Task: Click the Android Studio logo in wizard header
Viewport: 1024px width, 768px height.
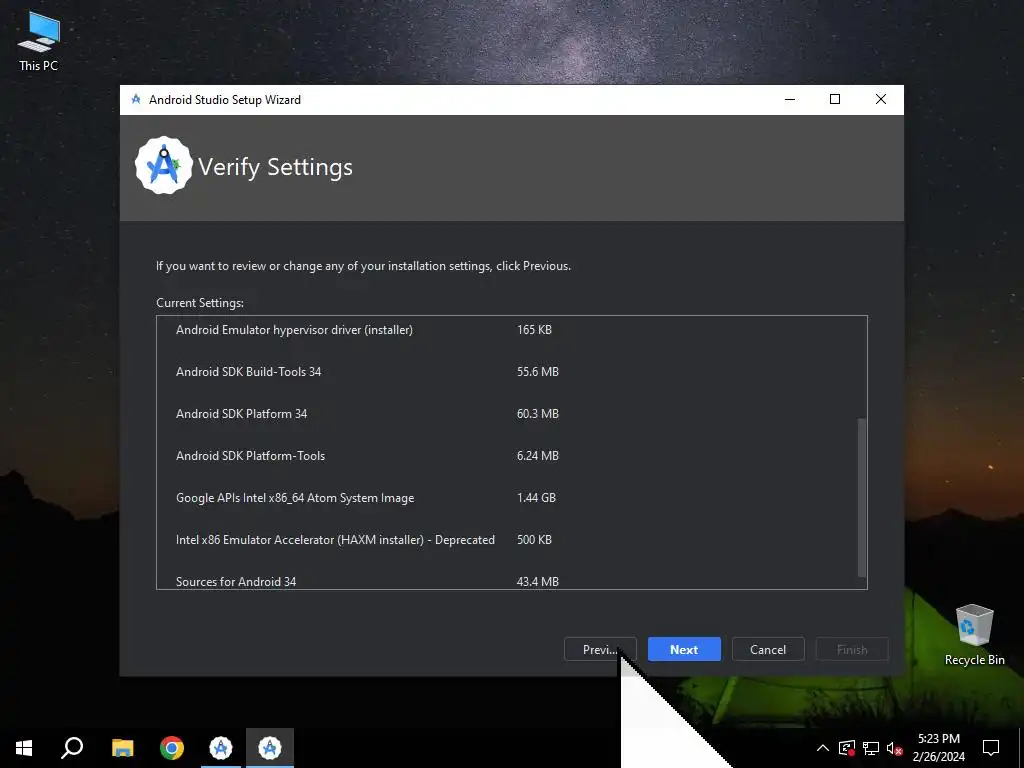Action: pyautogui.click(x=163, y=165)
